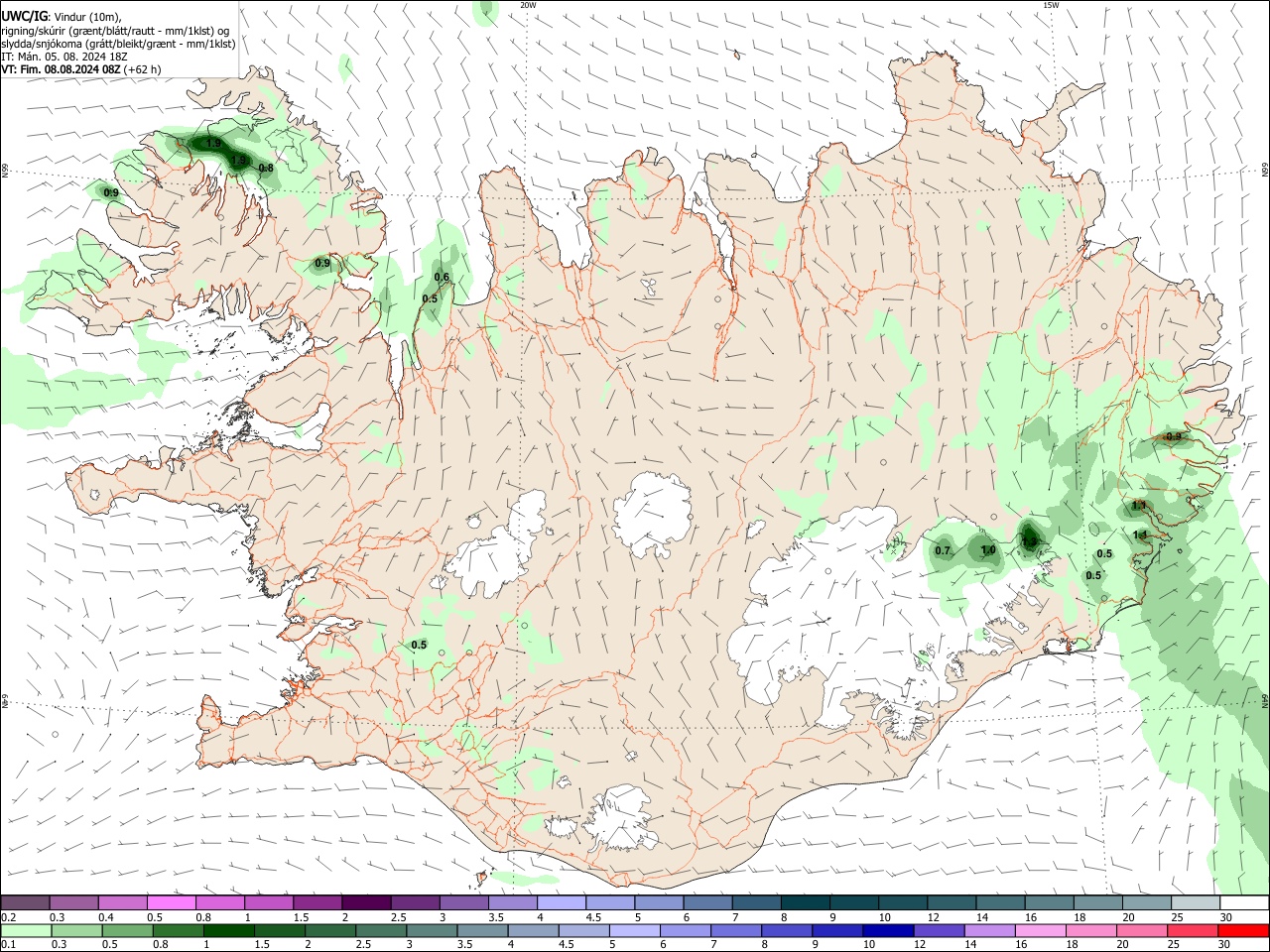Click the '15W' longitude label
The height and width of the screenshot is (952, 1270).
point(1051,5)
